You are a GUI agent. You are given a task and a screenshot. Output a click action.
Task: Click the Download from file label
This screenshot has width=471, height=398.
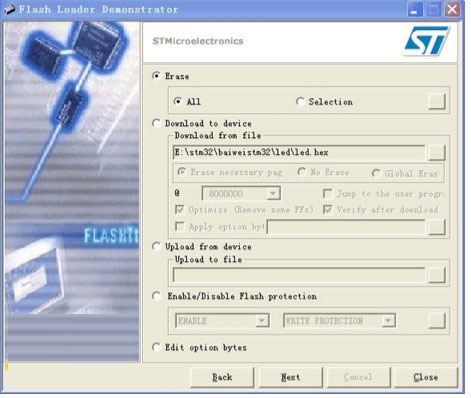pos(218,135)
